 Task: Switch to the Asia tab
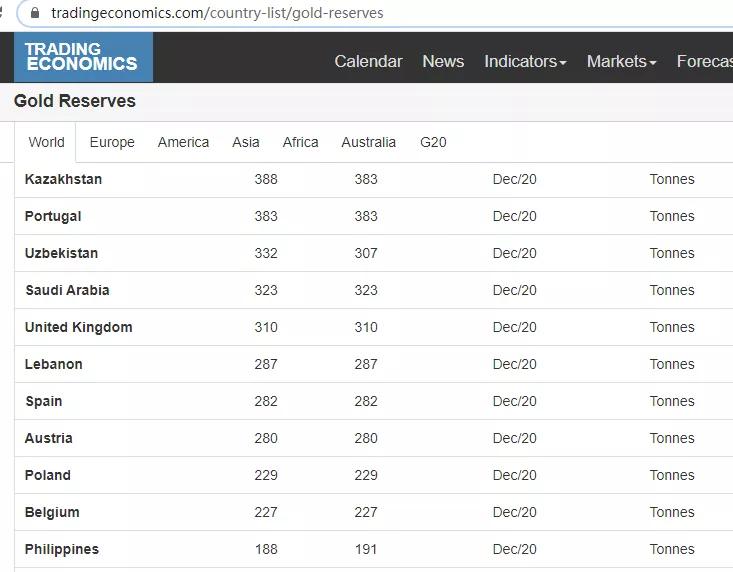point(245,142)
